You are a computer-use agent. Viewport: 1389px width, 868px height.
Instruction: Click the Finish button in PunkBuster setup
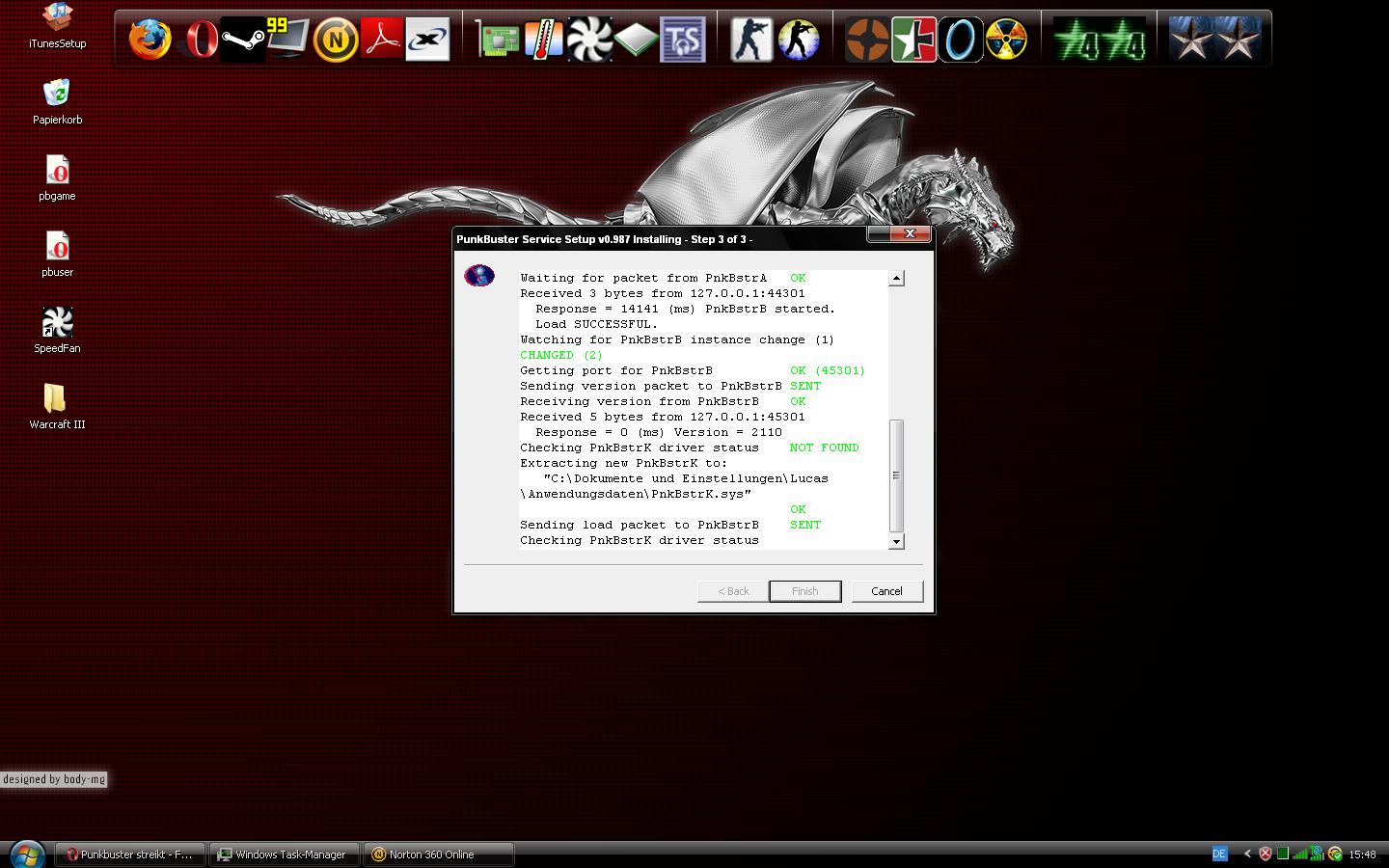click(x=804, y=591)
